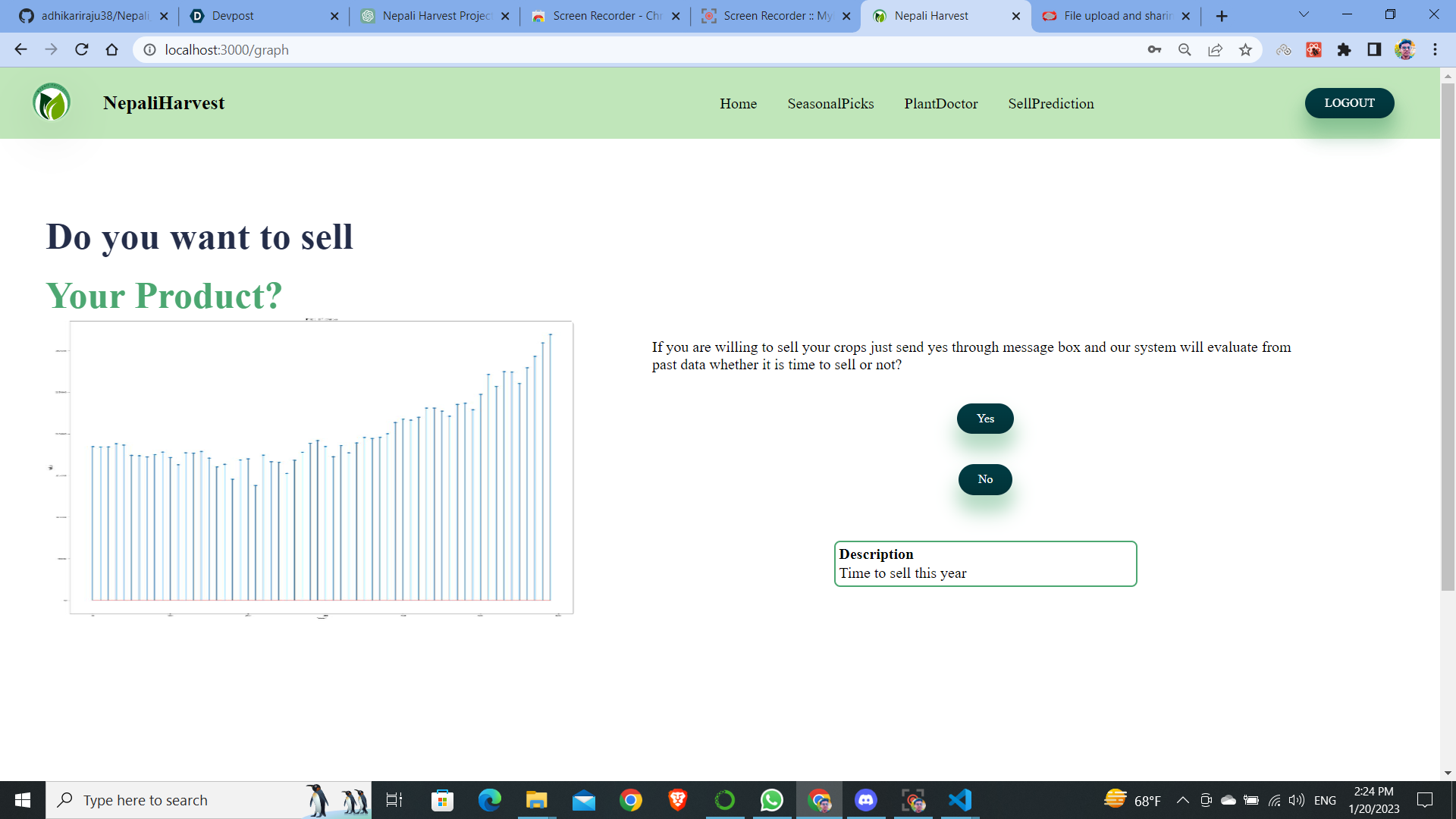Click the LOGOUT button
1456x819 pixels.
pos(1349,103)
